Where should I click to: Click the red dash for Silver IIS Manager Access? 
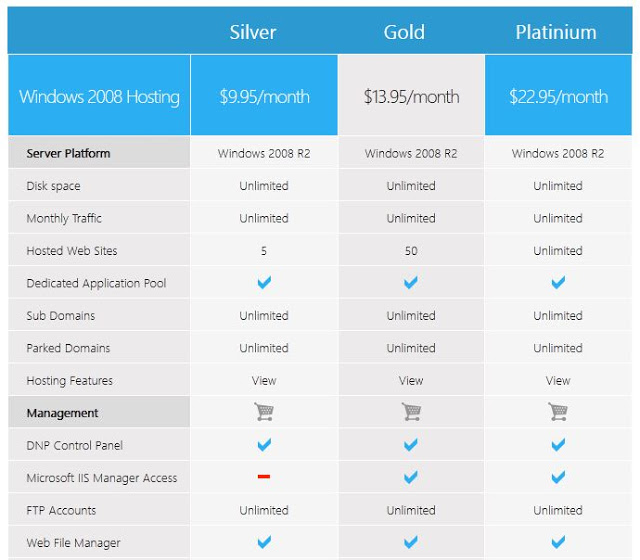coord(264,476)
